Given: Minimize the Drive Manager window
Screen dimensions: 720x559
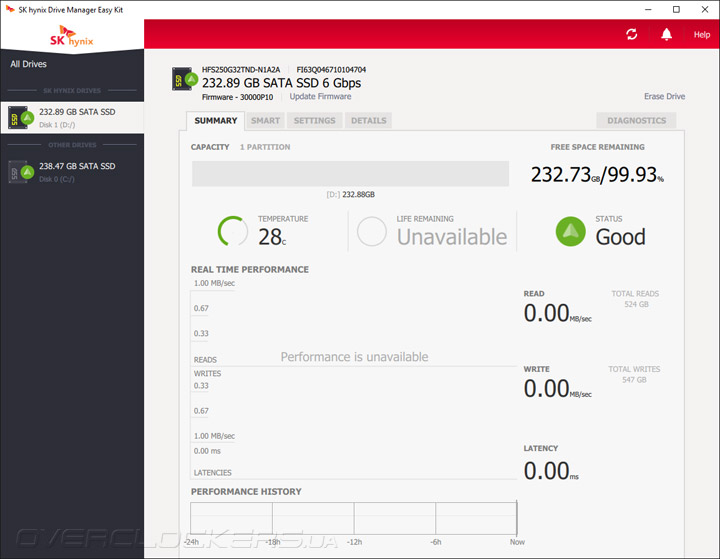Looking at the screenshot, I should tap(648, 9).
